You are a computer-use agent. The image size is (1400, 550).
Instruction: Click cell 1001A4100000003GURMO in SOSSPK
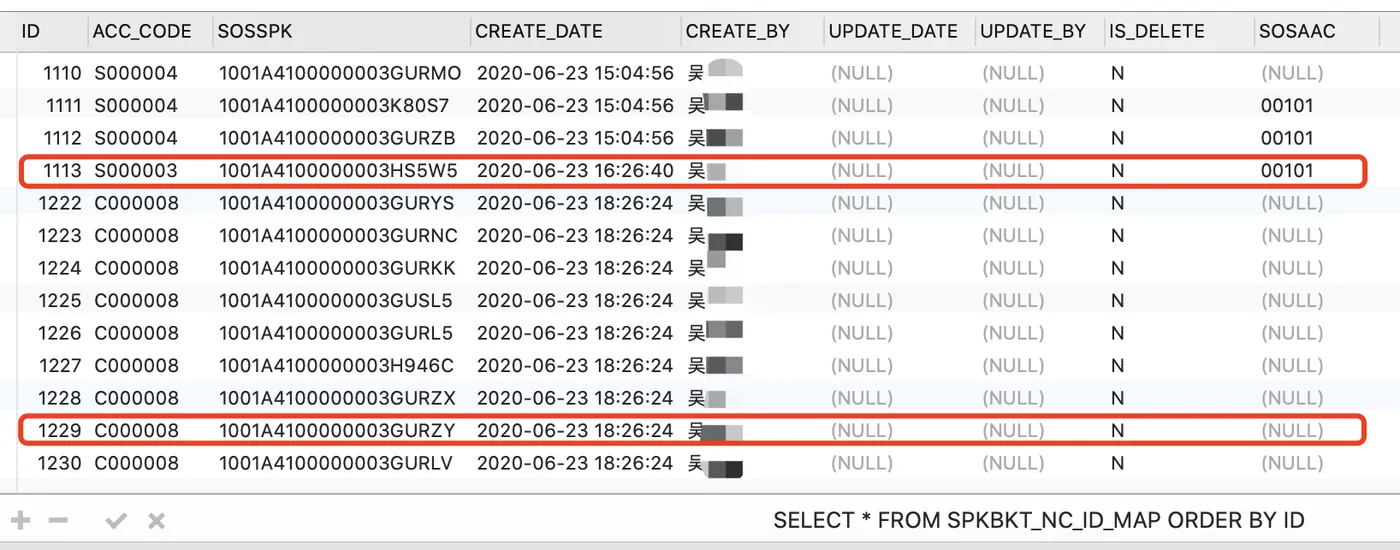[x=340, y=73]
